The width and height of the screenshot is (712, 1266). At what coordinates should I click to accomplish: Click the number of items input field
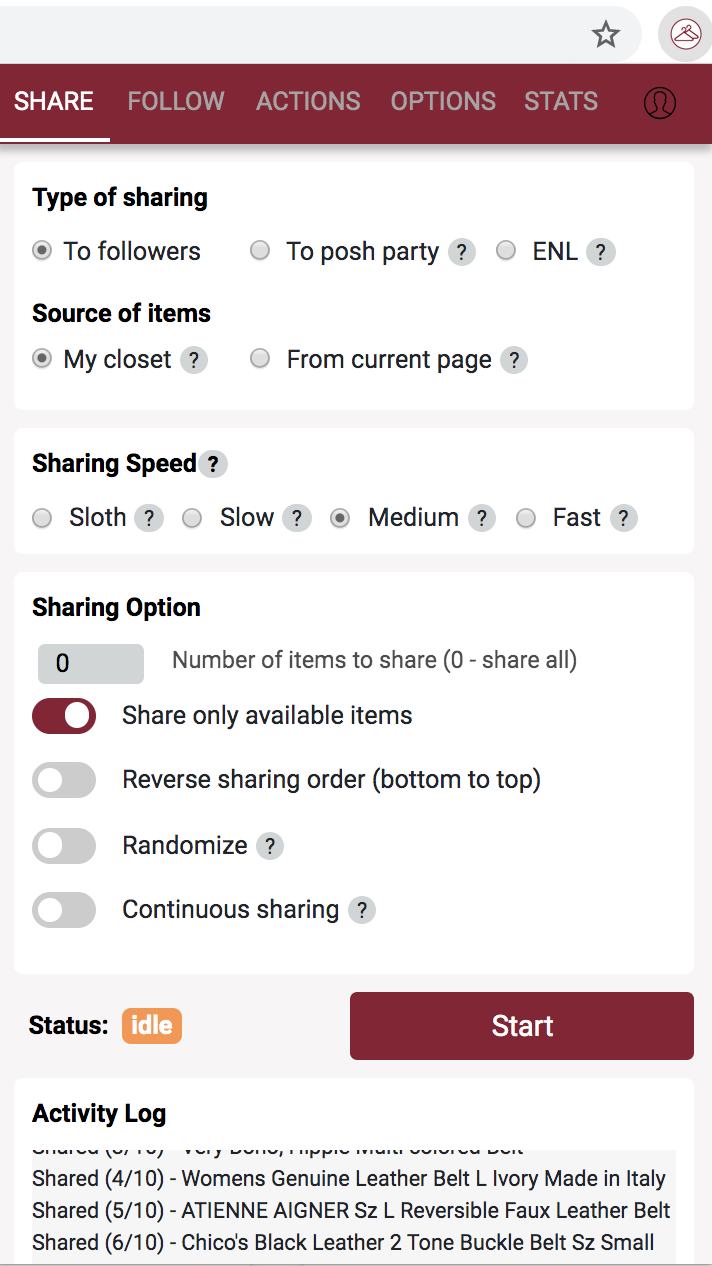click(x=91, y=663)
